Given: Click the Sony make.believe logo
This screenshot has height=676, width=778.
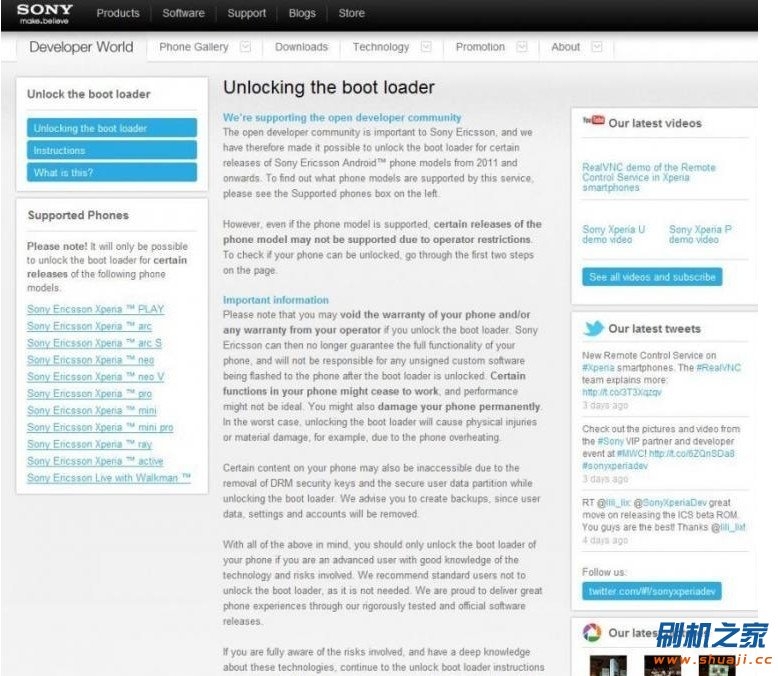Looking at the screenshot, I should pyautogui.click(x=45, y=13).
